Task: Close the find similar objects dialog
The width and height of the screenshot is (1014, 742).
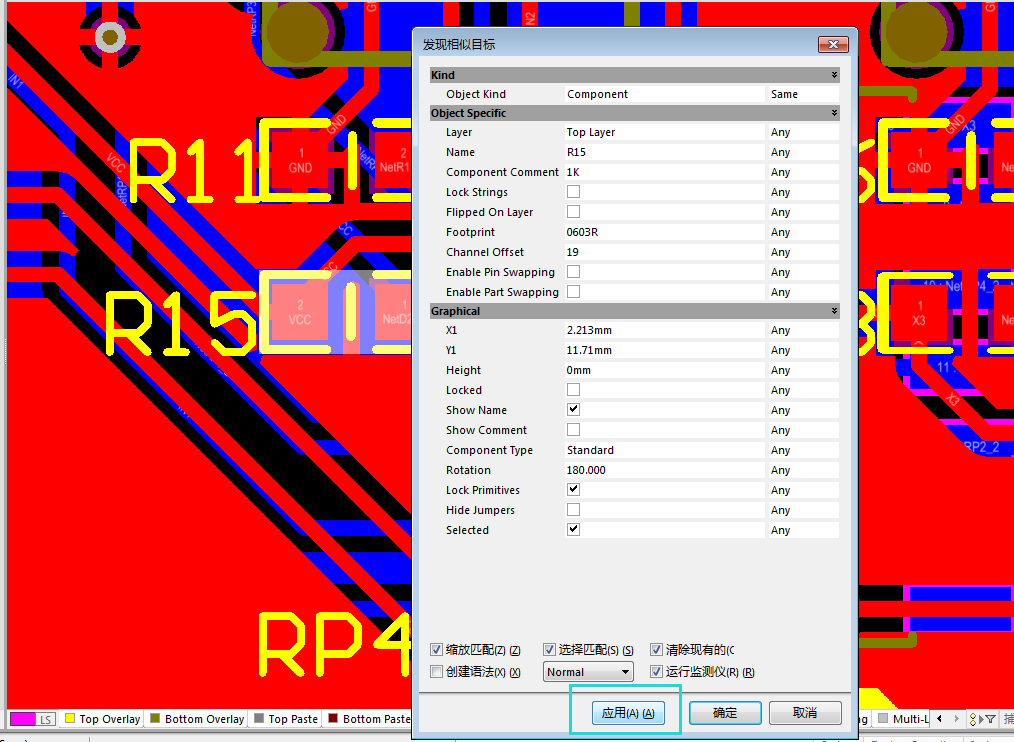Action: click(832, 44)
